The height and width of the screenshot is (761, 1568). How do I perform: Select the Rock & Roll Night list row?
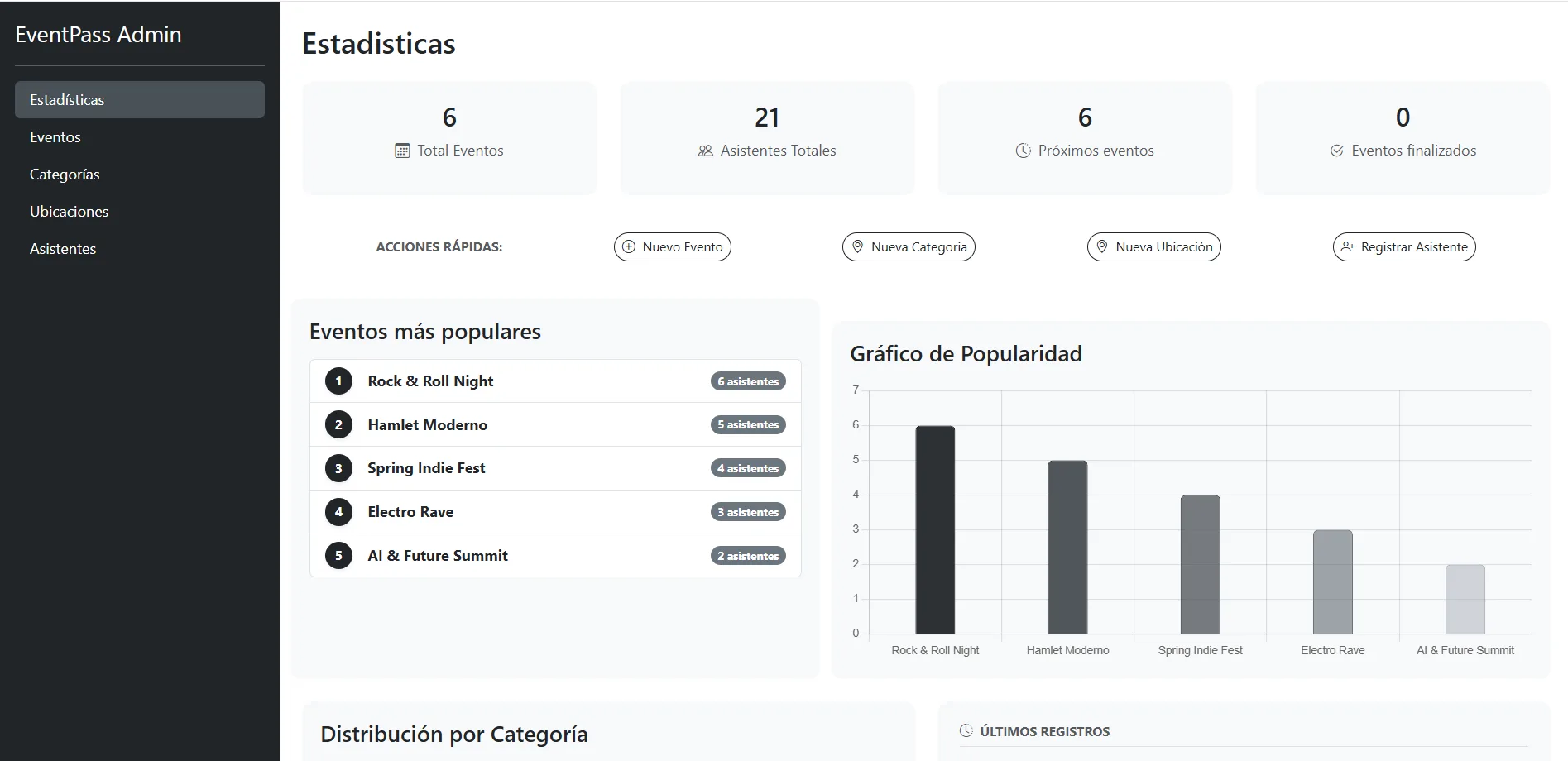[555, 381]
